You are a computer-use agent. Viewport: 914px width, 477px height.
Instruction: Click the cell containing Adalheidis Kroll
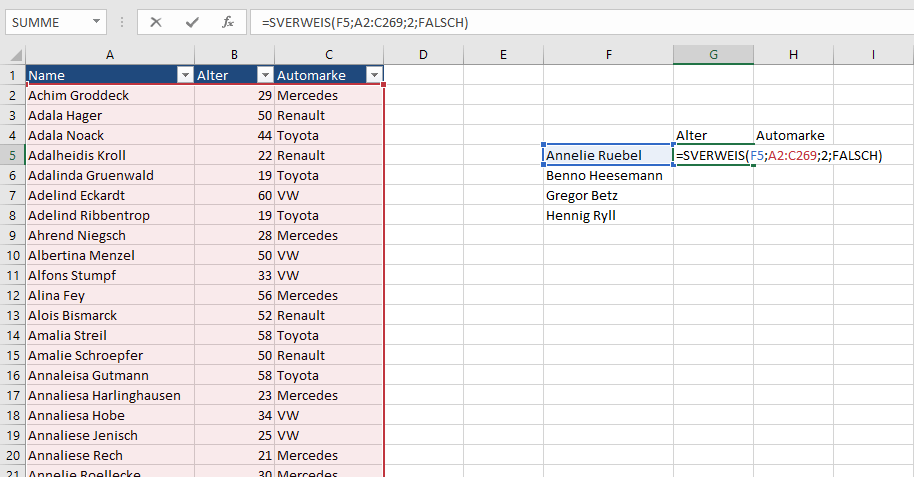tap(110, 156)
